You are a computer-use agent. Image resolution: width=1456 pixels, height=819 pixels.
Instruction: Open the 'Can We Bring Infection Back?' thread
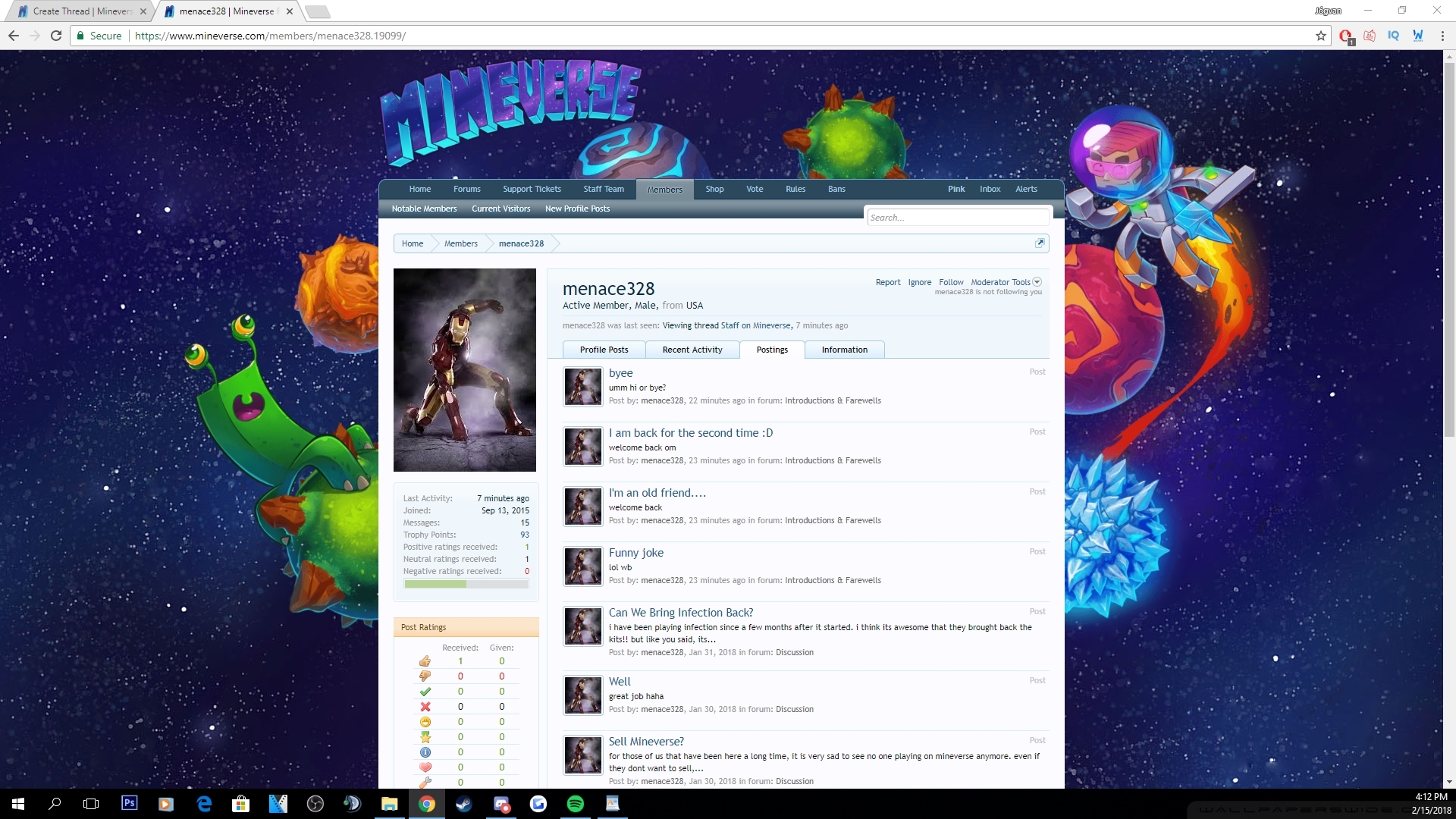click(680, 613)
